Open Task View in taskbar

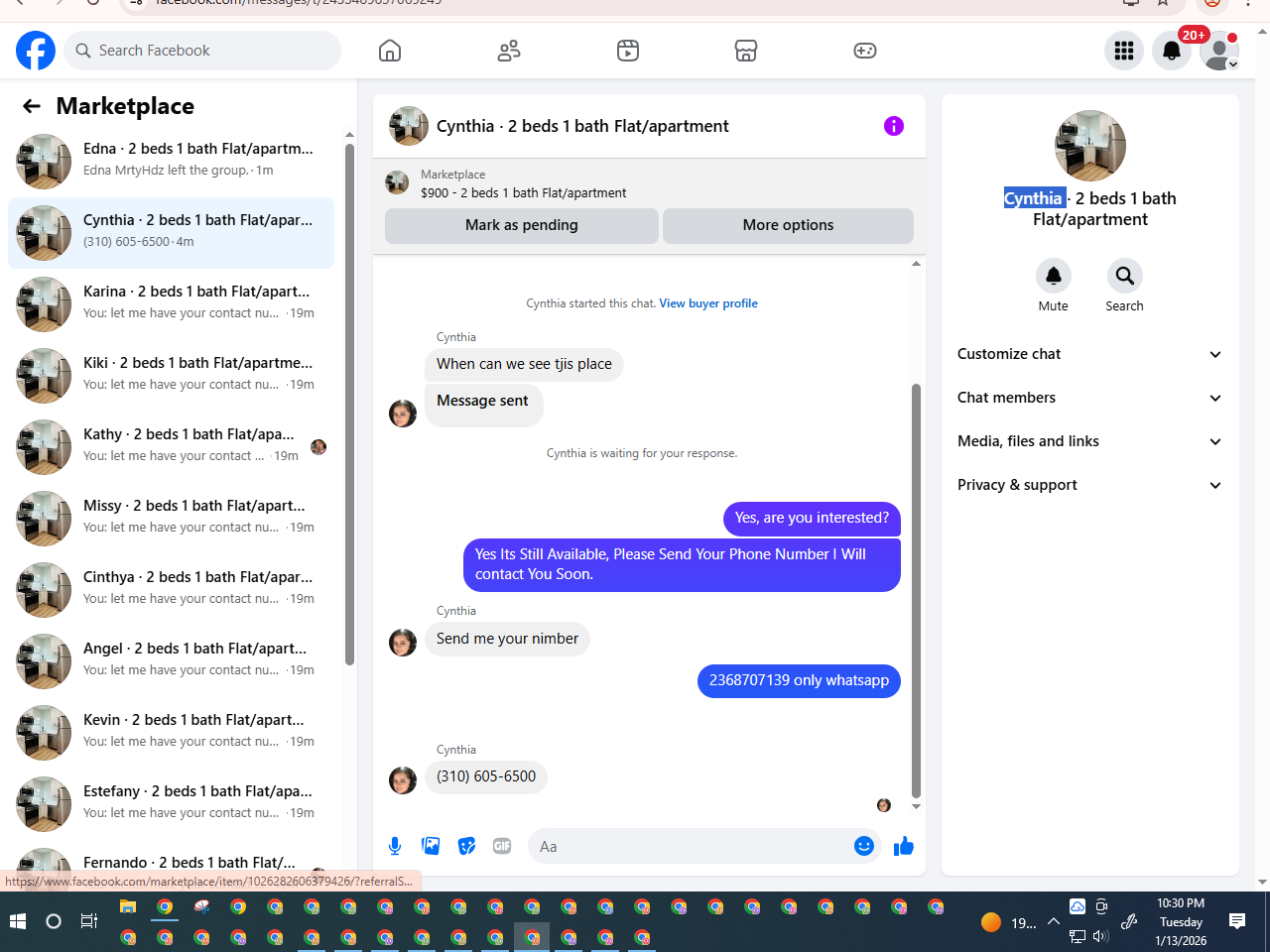coord(89,921)
